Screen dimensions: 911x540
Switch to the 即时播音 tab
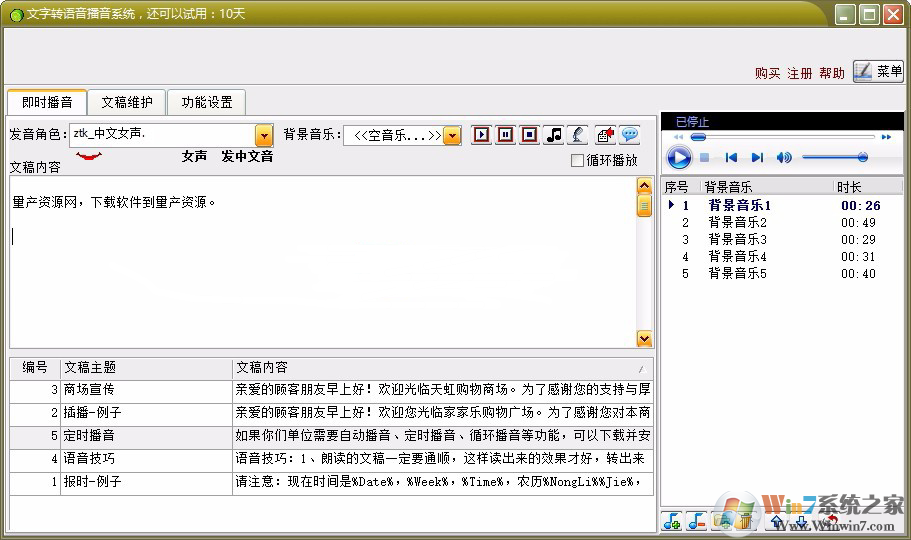click(x=47, y=102)
